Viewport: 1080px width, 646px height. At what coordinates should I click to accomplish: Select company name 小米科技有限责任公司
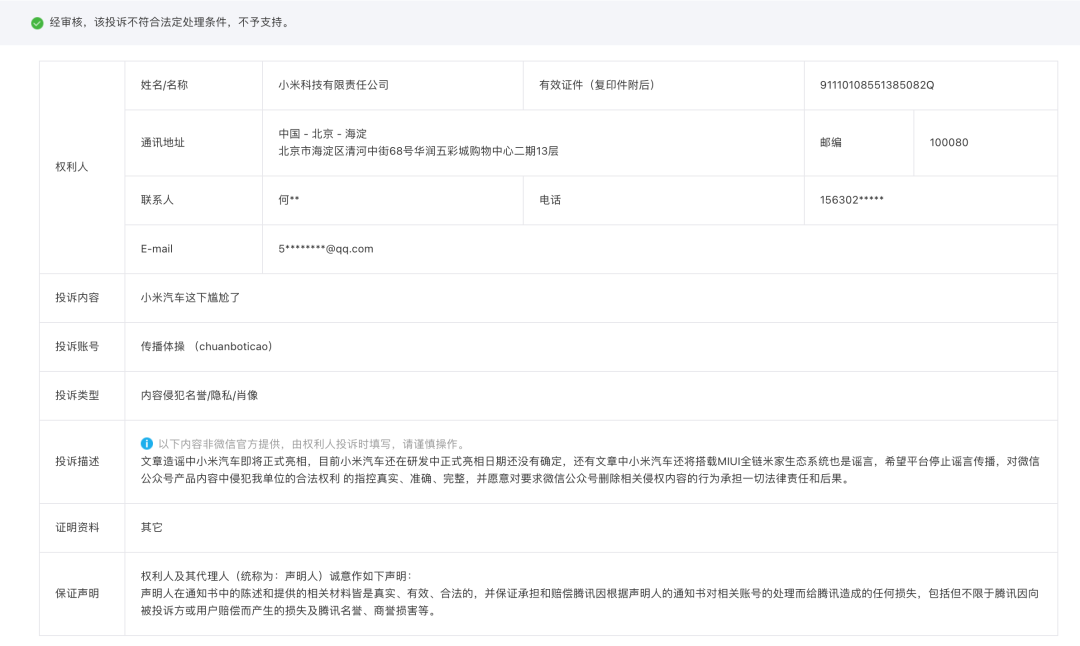[333, 85]
